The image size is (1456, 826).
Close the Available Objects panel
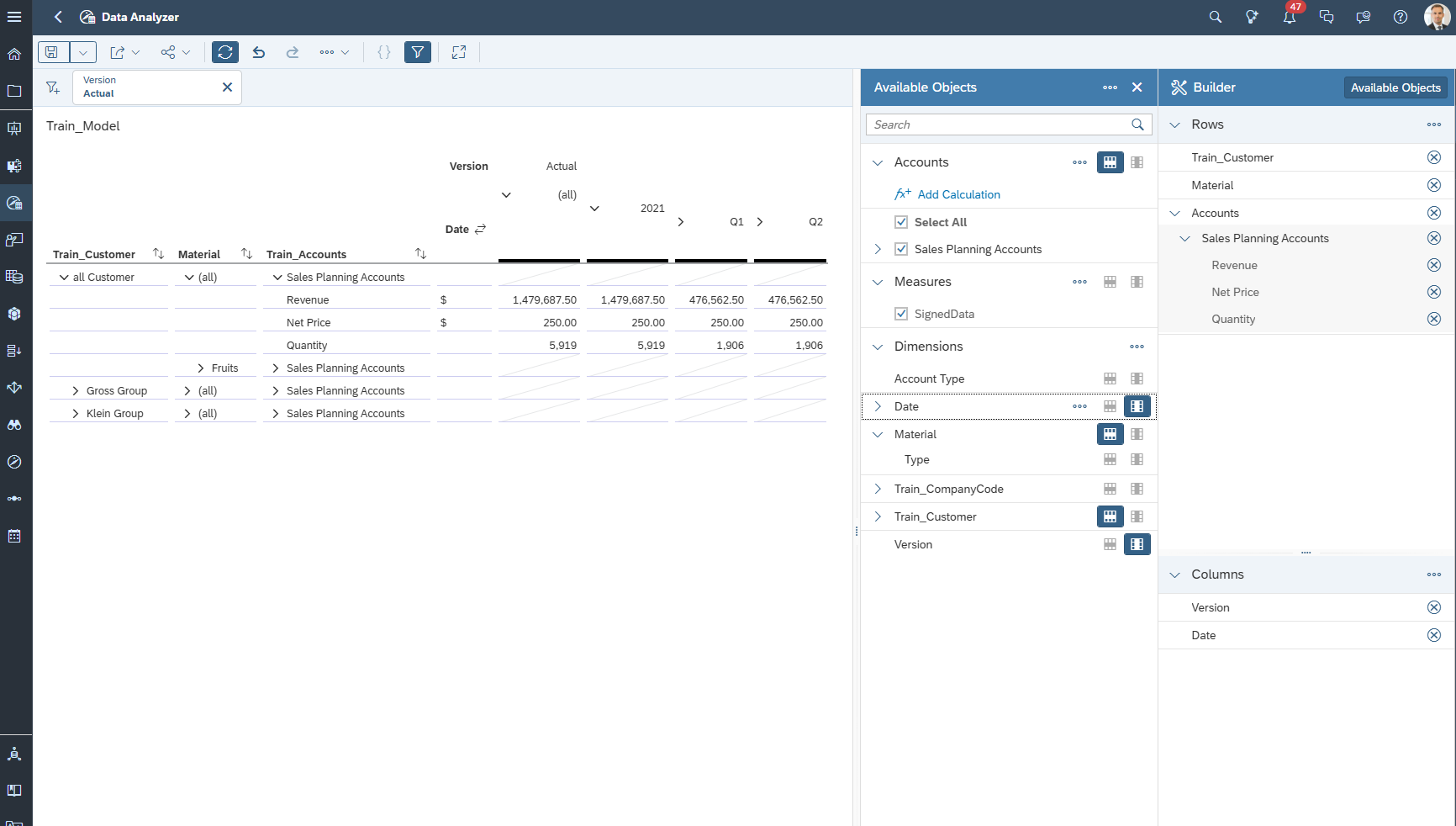(x=1137, y=87)
